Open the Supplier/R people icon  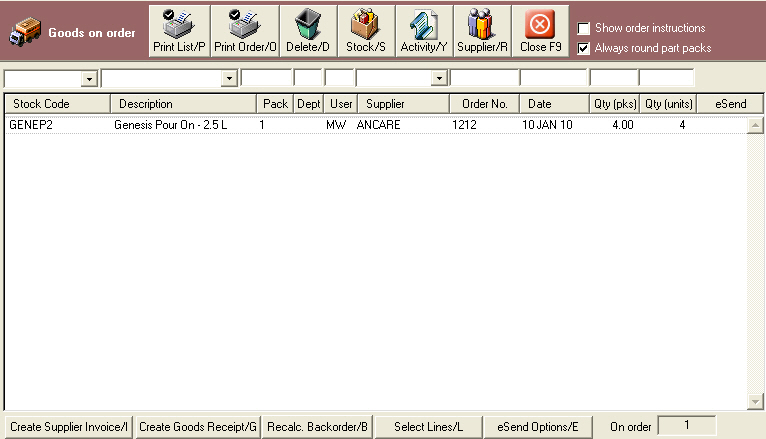(x=481, y=24)
